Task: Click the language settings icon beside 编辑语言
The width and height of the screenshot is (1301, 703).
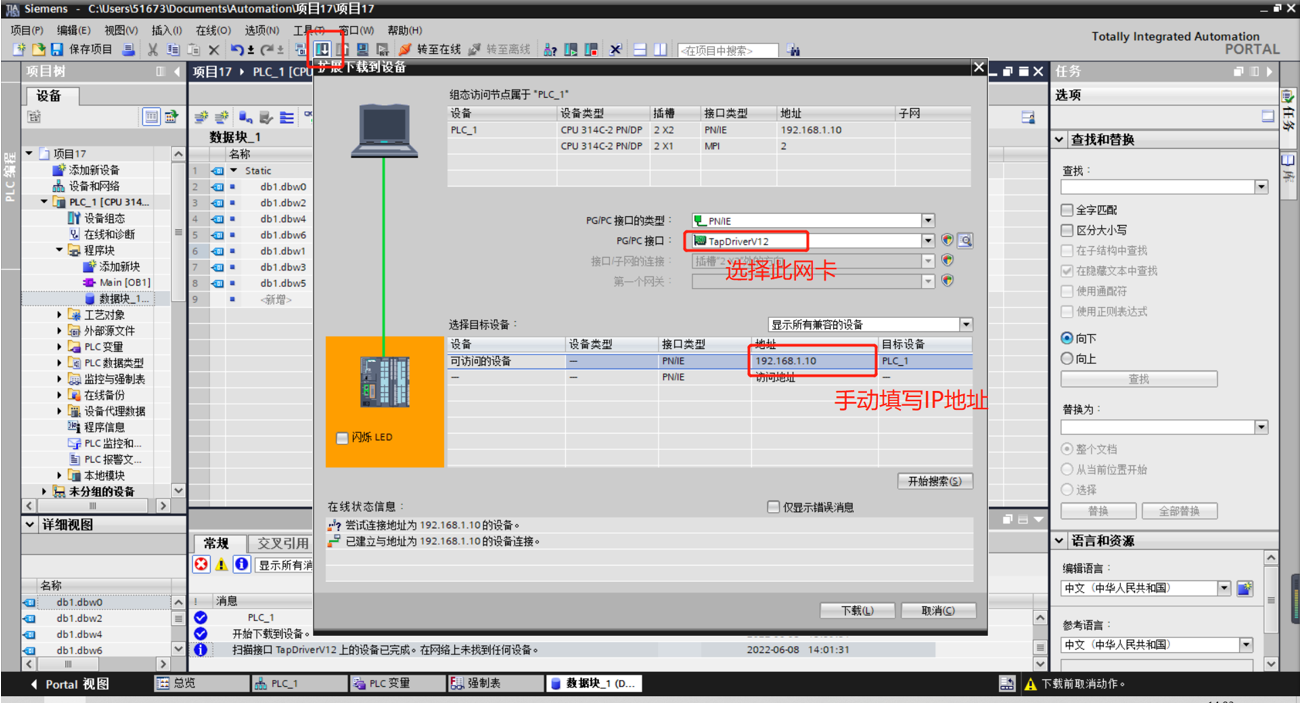Action: 1245,588
